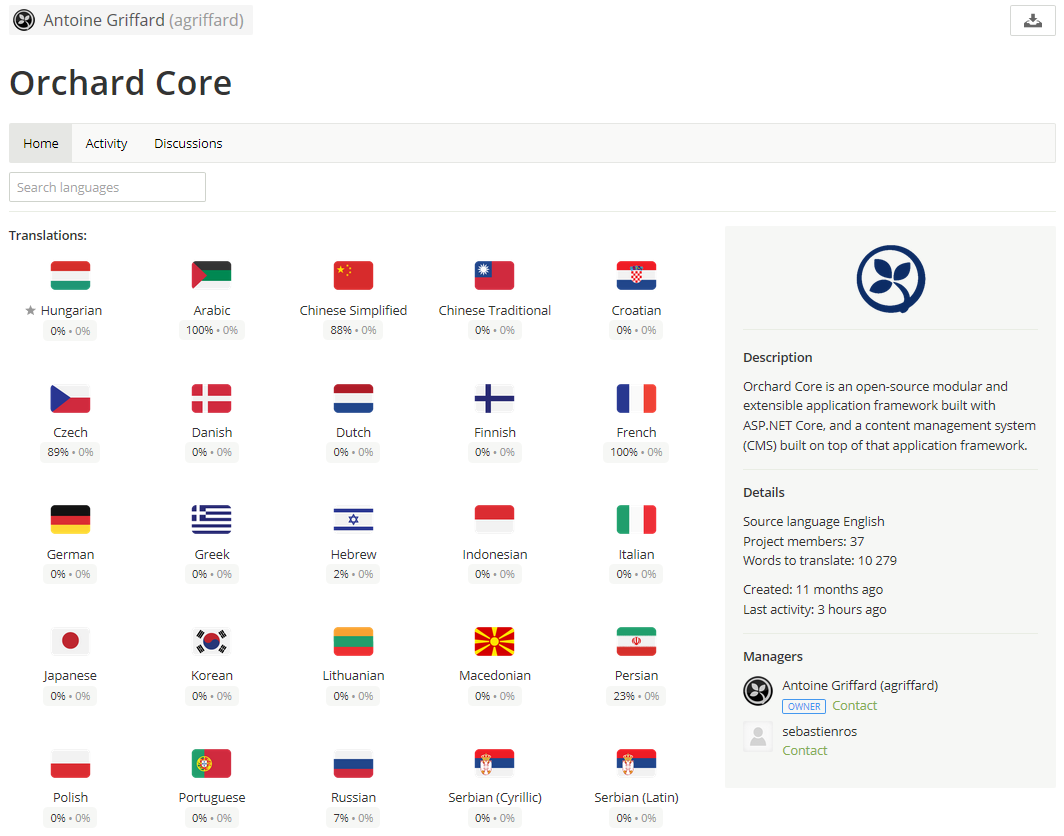The image size is (1064, 836).
Task: Click 'Project members: 37' text
Action: tap(803, 542)
